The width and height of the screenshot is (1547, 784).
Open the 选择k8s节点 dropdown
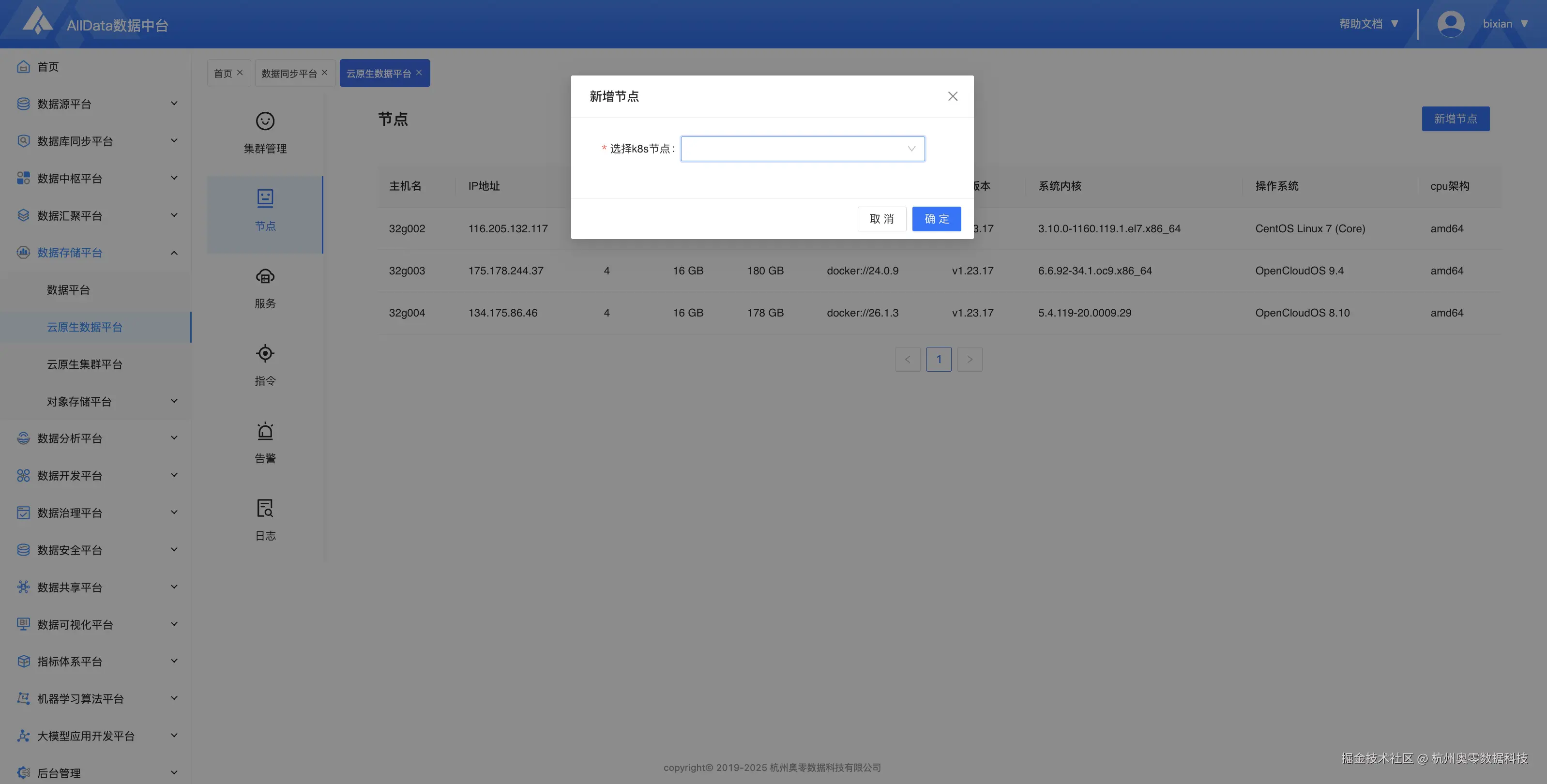click(803, 149)
